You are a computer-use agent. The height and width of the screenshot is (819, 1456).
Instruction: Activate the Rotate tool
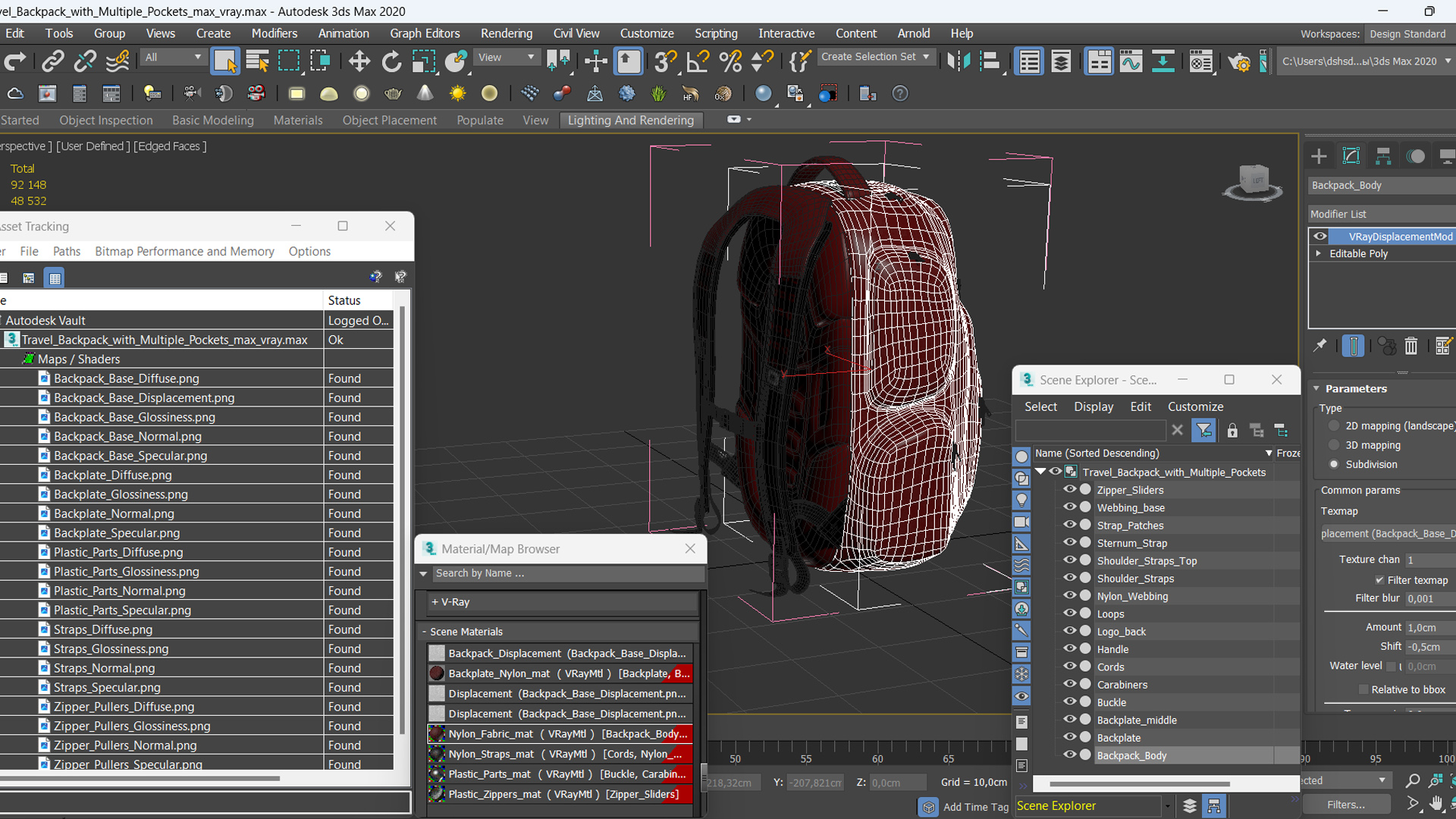pyautogui.click(x=391, y=61)
